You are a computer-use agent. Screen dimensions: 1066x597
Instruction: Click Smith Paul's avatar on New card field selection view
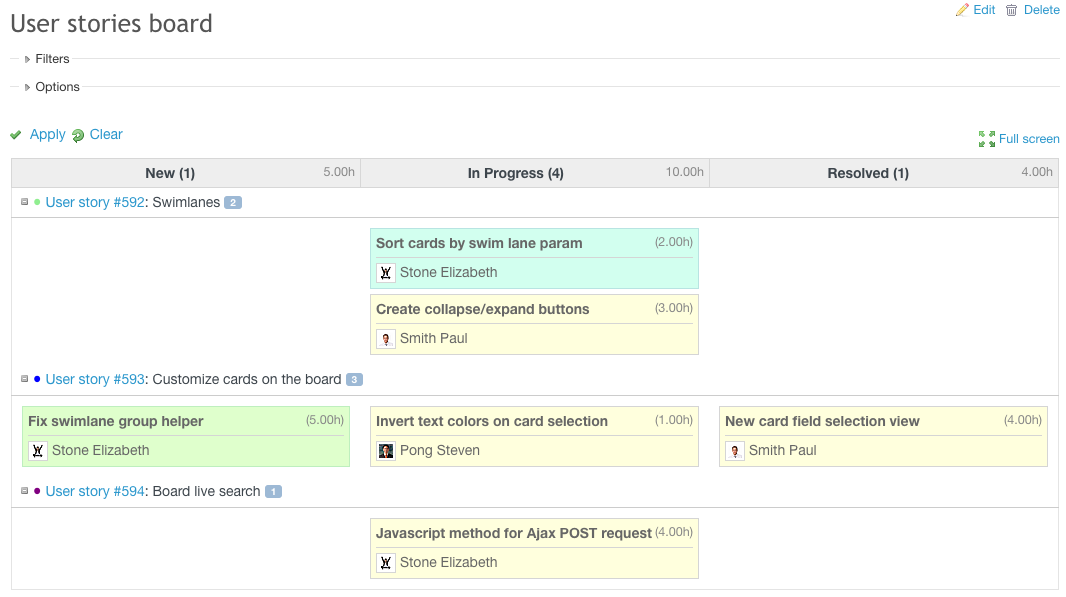click(x=735, y=450)
